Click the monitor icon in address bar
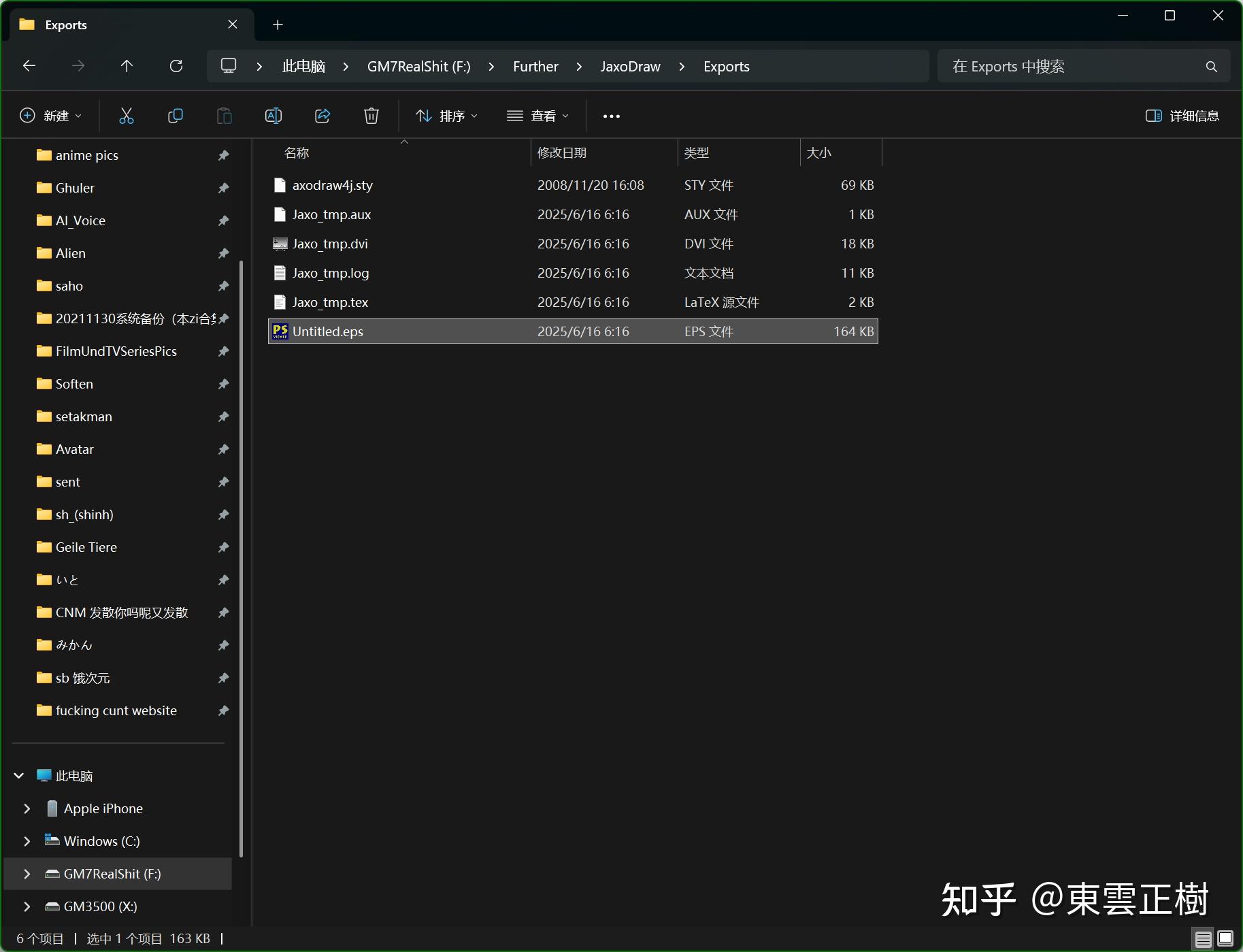1243x952 pixels. click(x=229, y=66)
